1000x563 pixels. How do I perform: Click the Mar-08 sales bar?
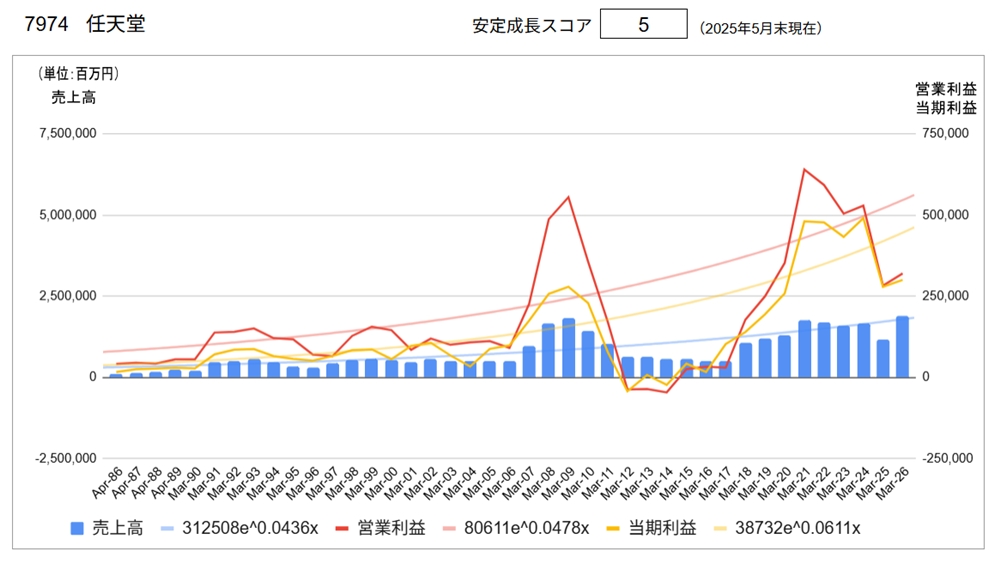point(548,350)
